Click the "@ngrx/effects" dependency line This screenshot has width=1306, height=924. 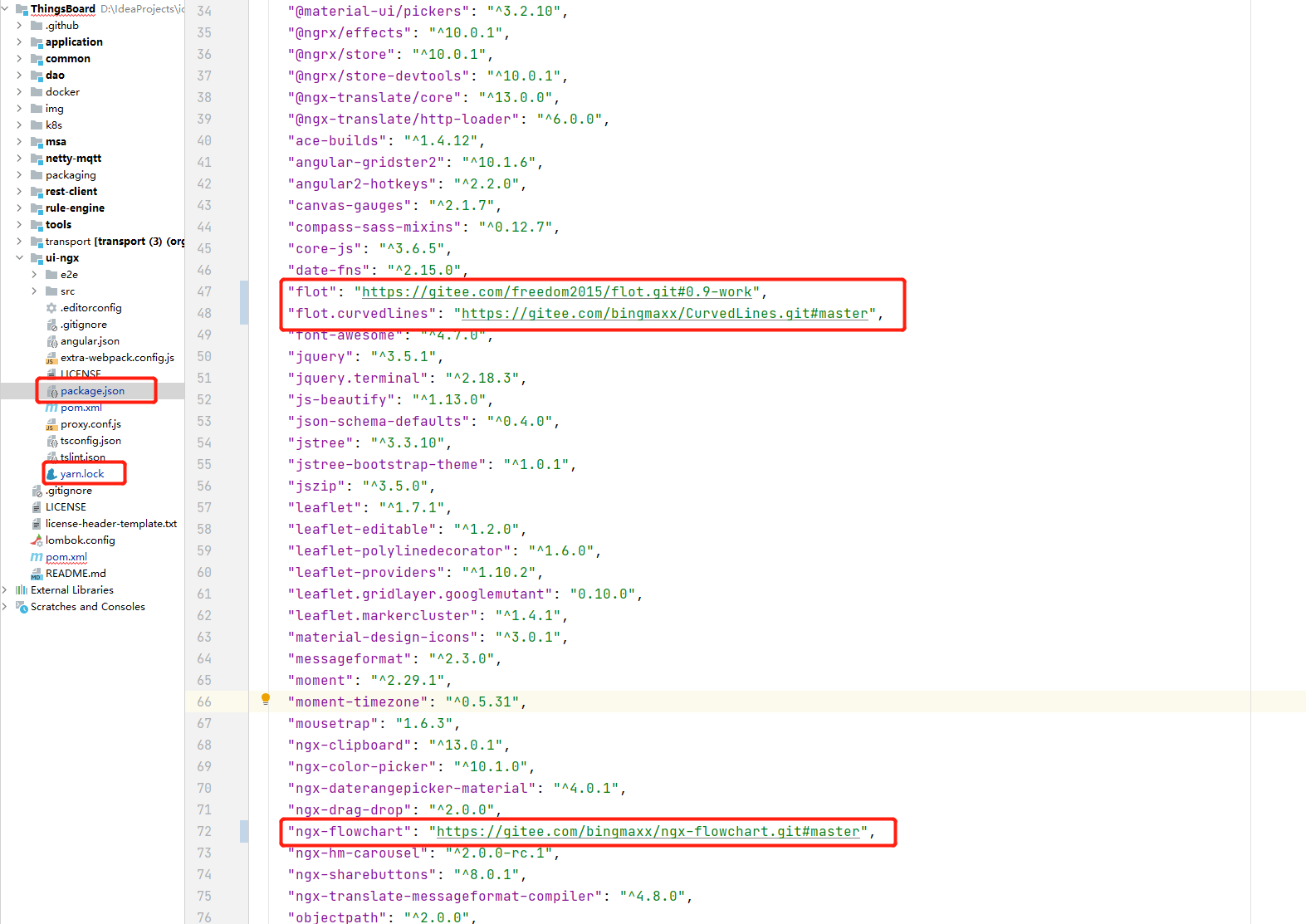tap(399, 32)
